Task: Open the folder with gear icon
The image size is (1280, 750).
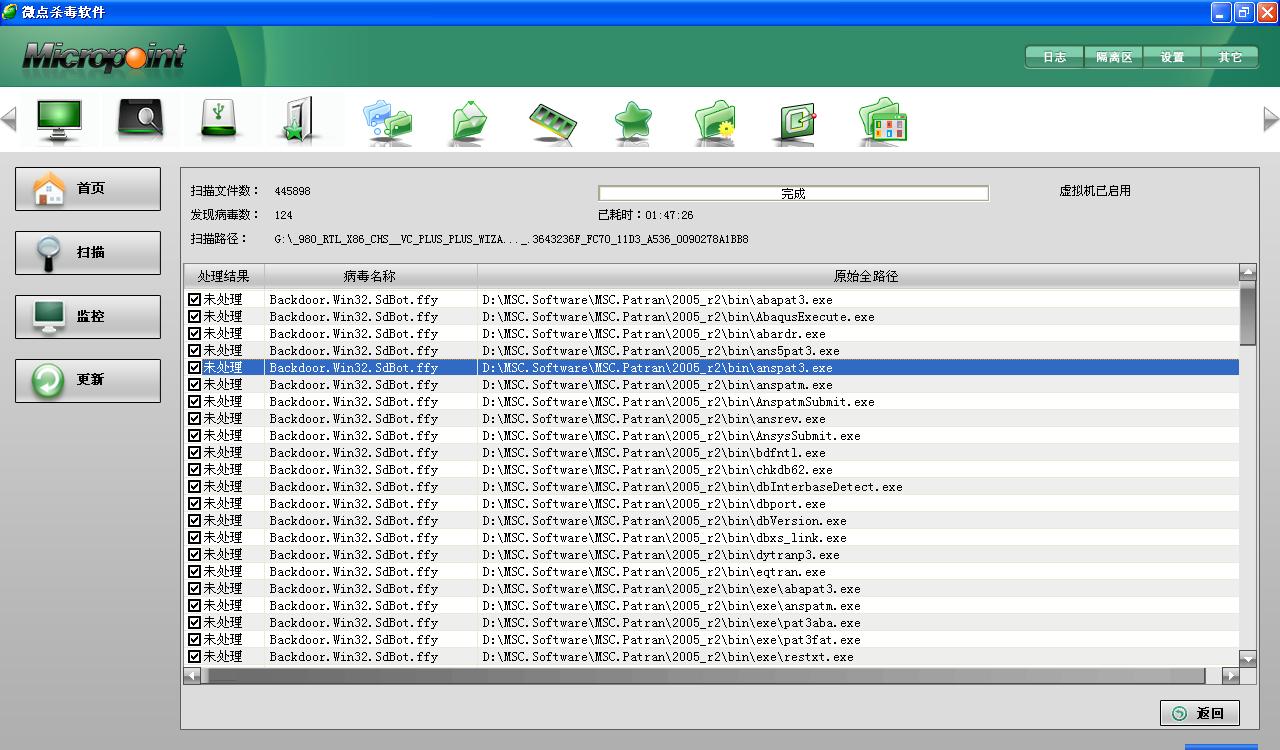Action: tap(716, 121)
